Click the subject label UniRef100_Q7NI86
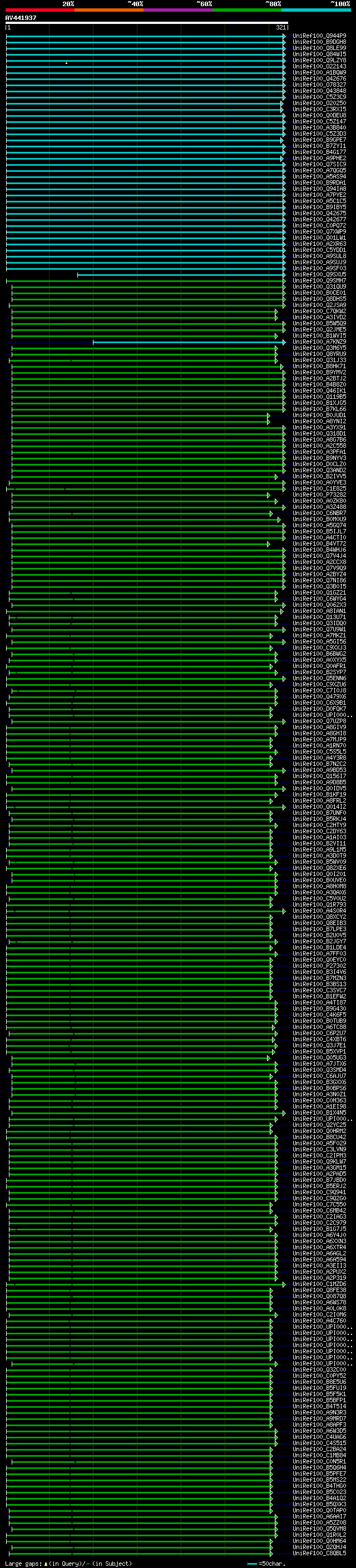 coord(319,580)
